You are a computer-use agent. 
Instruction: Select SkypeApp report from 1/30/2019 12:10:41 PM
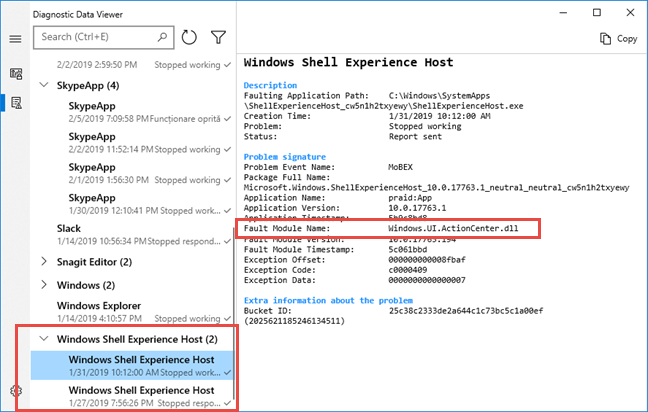[132, 204]
